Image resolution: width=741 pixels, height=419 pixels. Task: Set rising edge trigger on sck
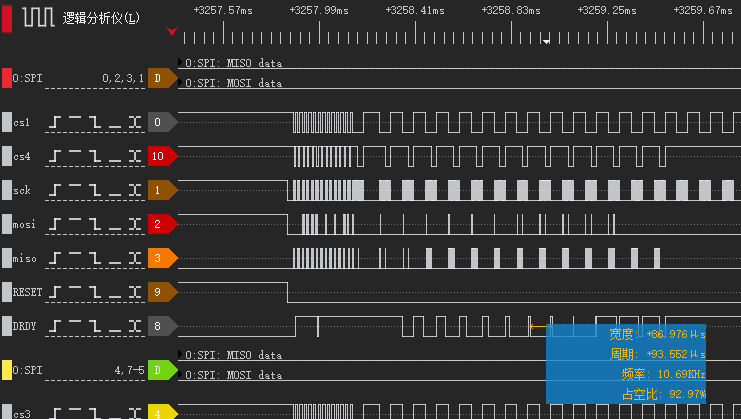click(x=55, y=190)
